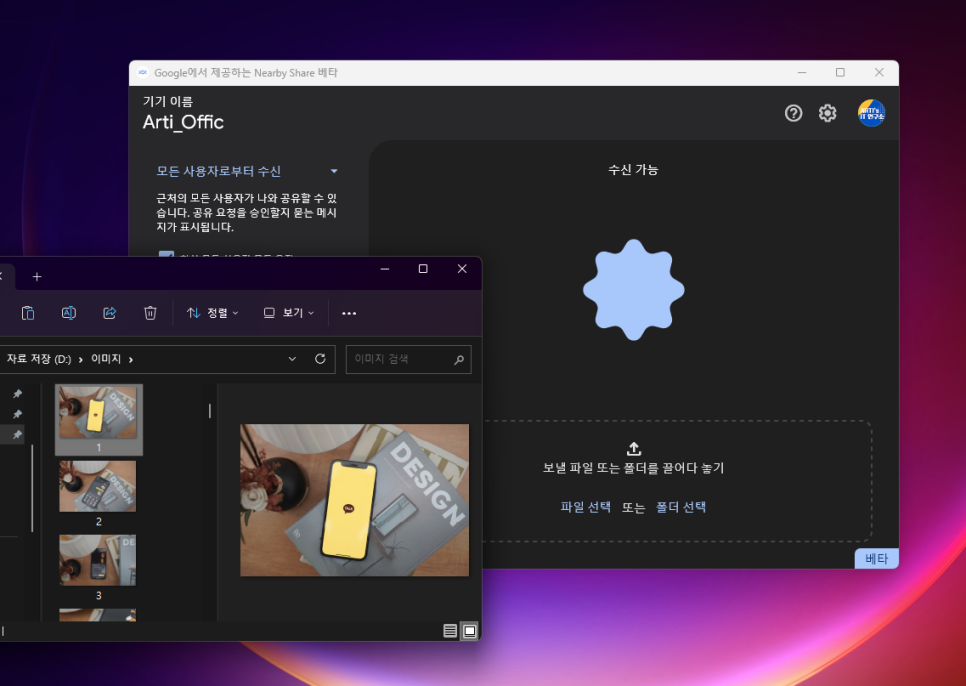The height and width of the screenshot is (686, 966).
Task: Expand chevron after 이미지 breadcrumb
Action: pyautogui.click(x=131, y=360)
